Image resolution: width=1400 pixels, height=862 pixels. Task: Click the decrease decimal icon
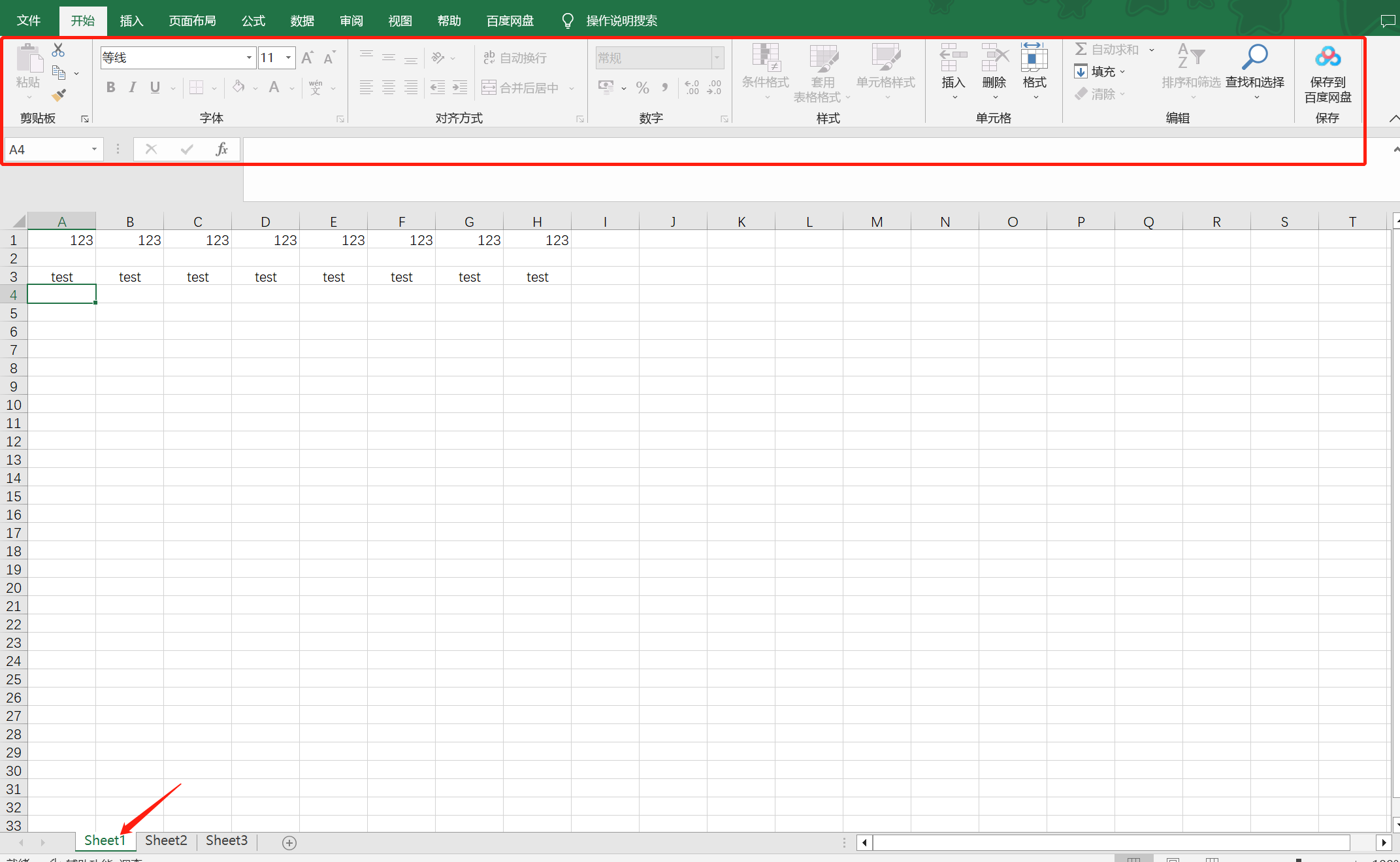click(714, 88)
